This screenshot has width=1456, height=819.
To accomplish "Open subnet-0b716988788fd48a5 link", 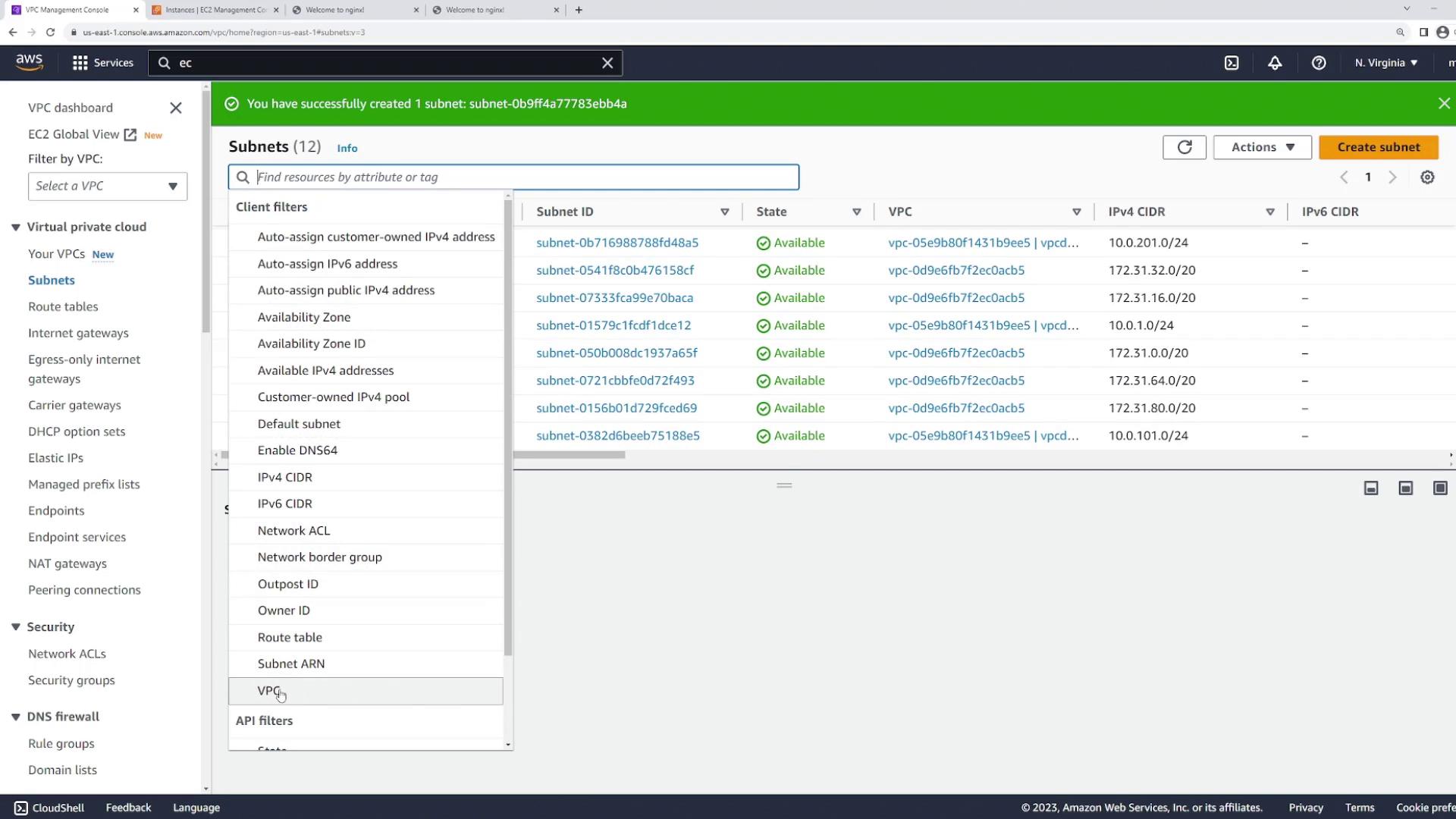I will (617, 243).
